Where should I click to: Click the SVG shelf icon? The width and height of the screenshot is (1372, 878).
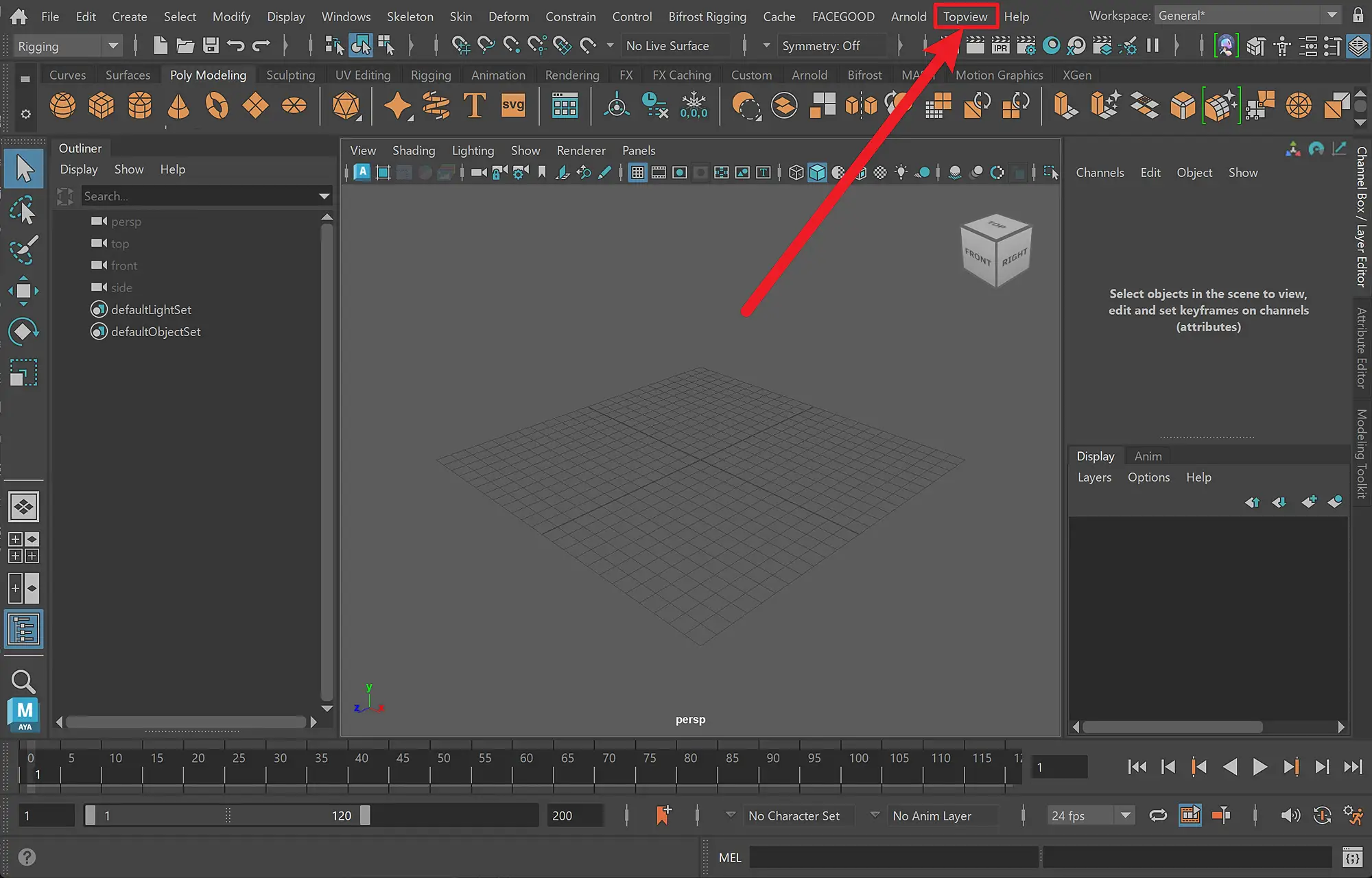(x=513, y=106)
